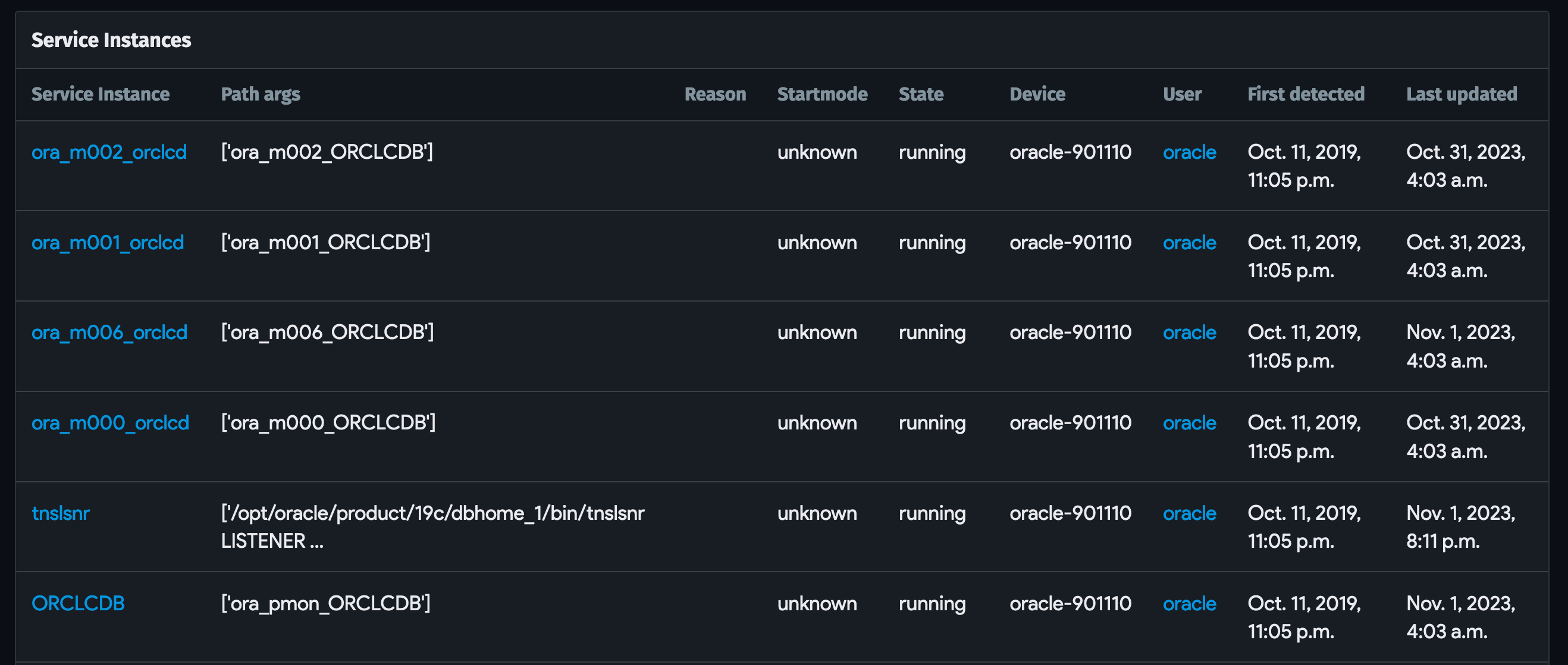The image size is (1568, 665).
Task: Click oracle user in tnslsnr row
Action: (1188, 513)
